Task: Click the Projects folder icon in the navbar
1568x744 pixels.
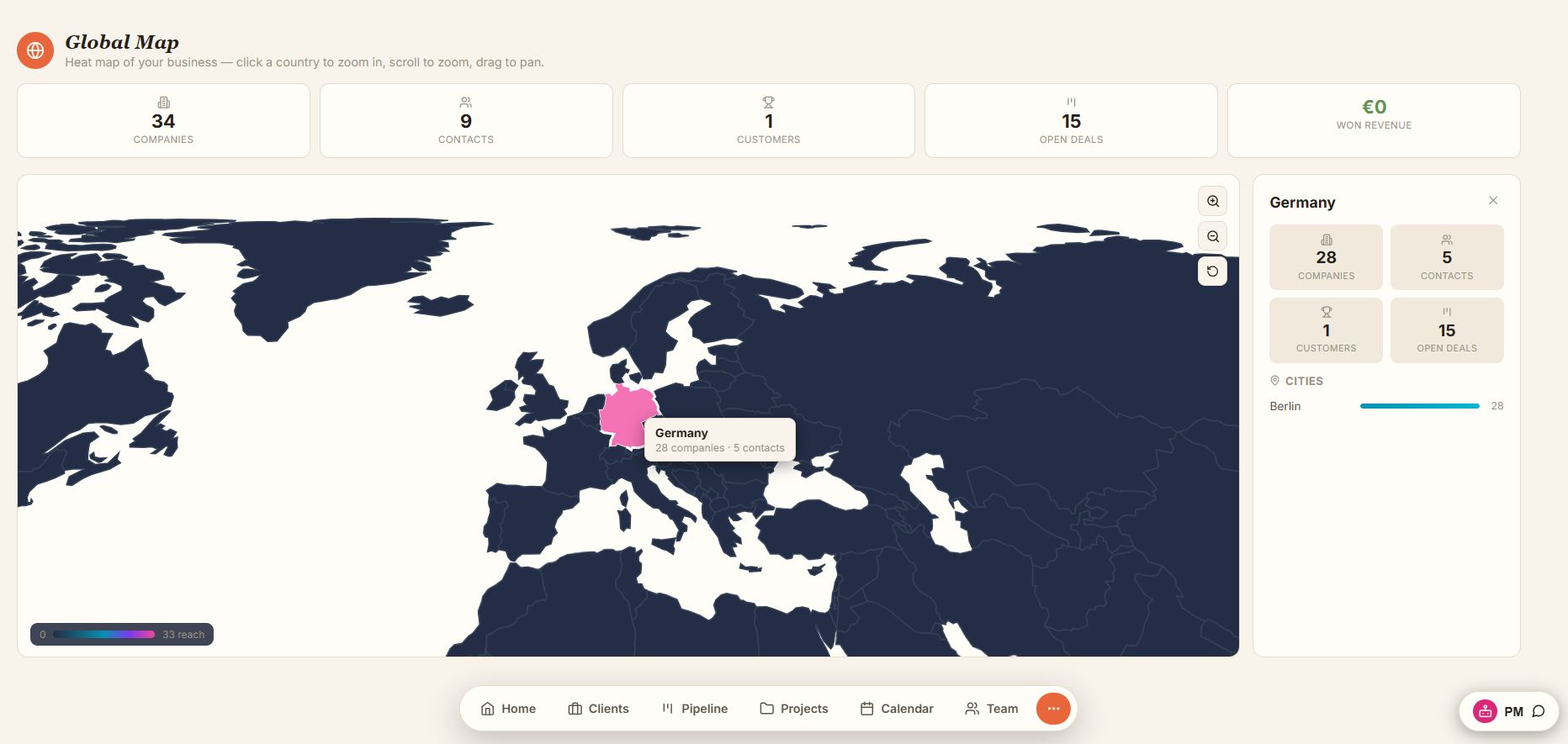Action: [767, 709]
